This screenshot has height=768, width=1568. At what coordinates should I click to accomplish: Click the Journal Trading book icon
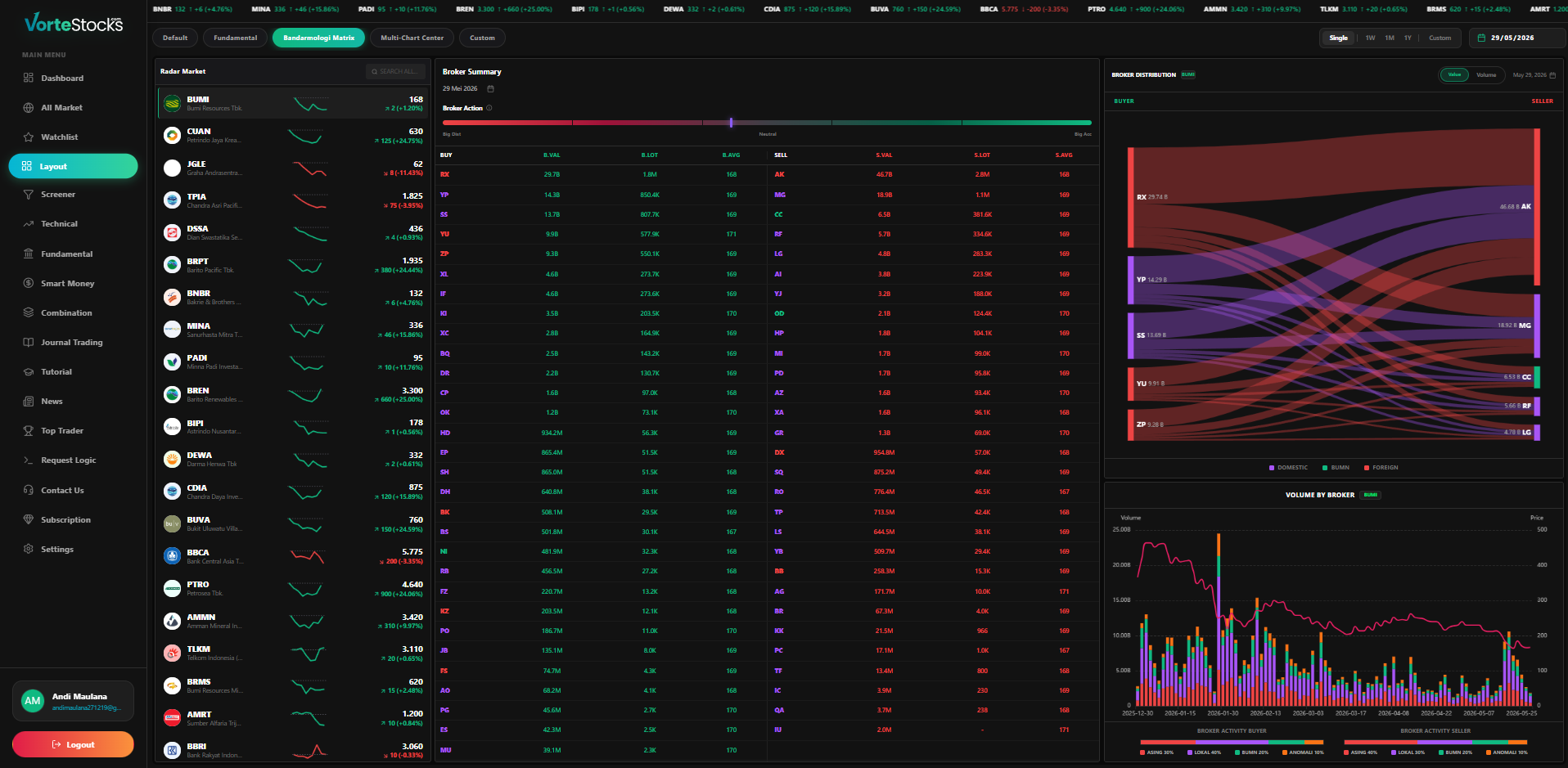pos(28,342)
